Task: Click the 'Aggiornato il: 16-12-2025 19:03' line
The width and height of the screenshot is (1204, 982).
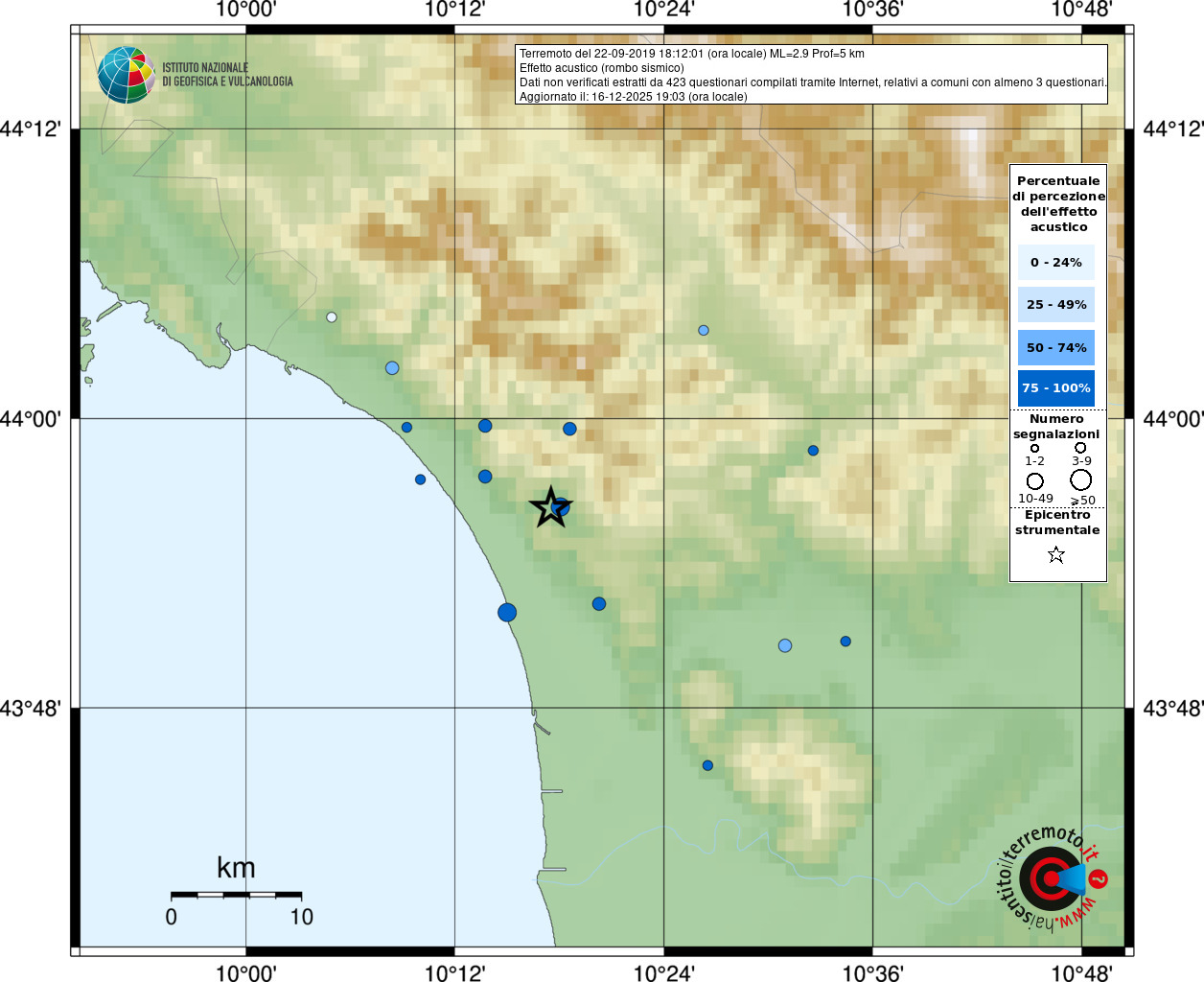Action: point(634,97)
